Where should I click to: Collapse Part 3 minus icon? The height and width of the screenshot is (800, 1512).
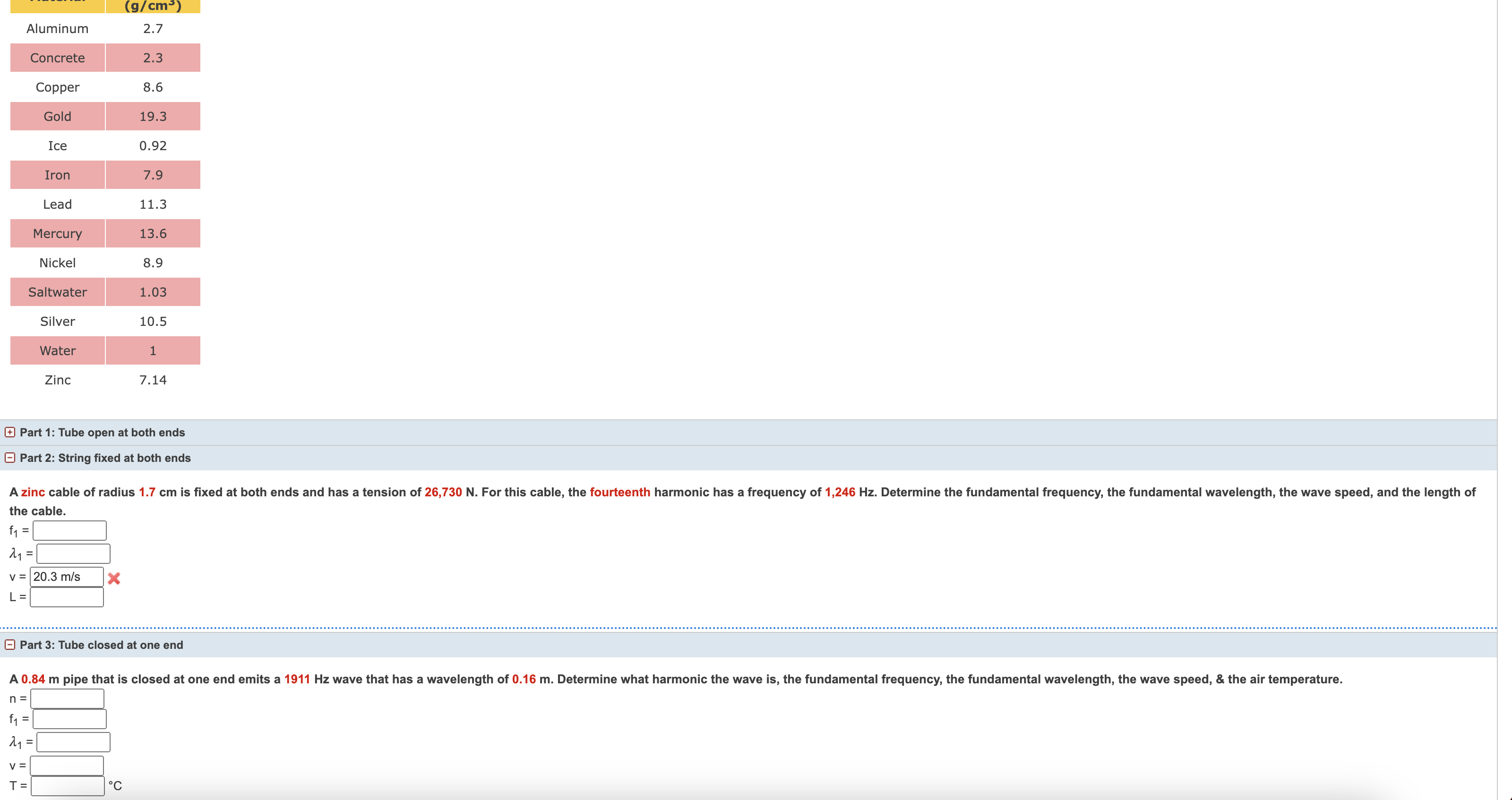click(10, 645)
